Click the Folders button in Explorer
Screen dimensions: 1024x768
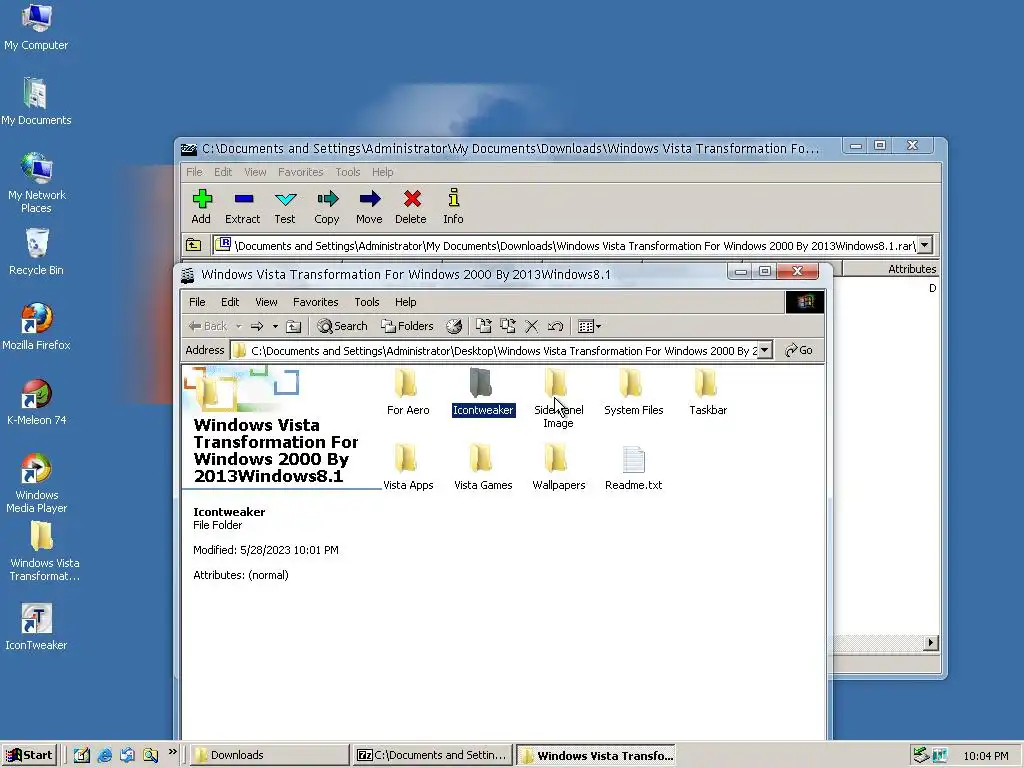(x=408, y=326)
